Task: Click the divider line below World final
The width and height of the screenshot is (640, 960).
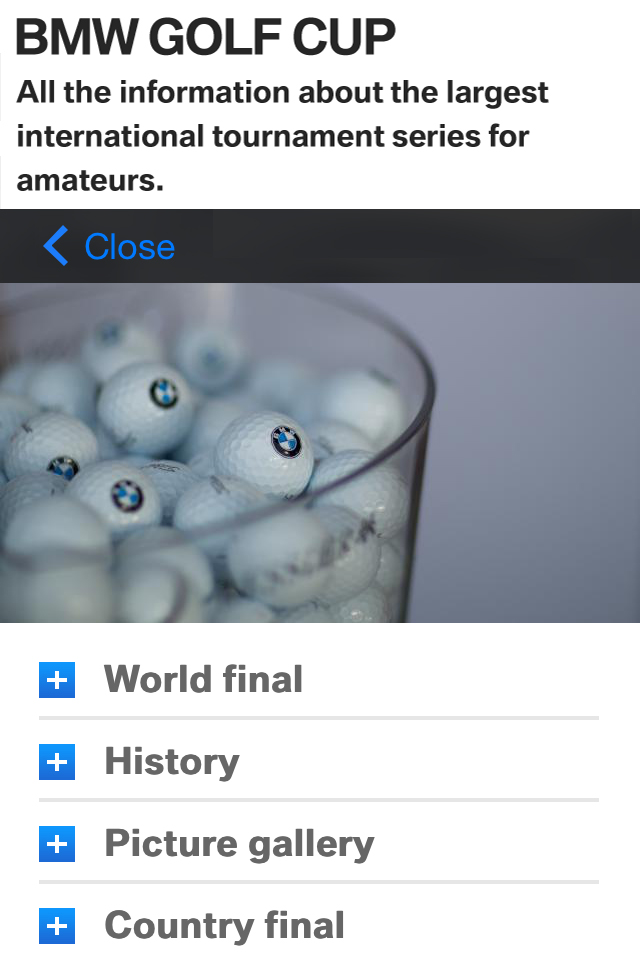Action: tap(319, 718)
